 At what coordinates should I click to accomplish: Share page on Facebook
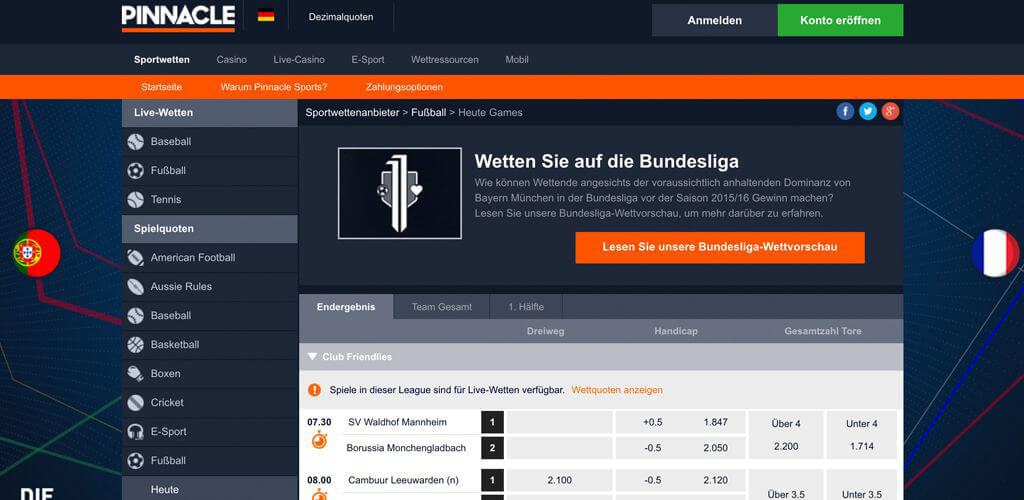click(845, 112)
